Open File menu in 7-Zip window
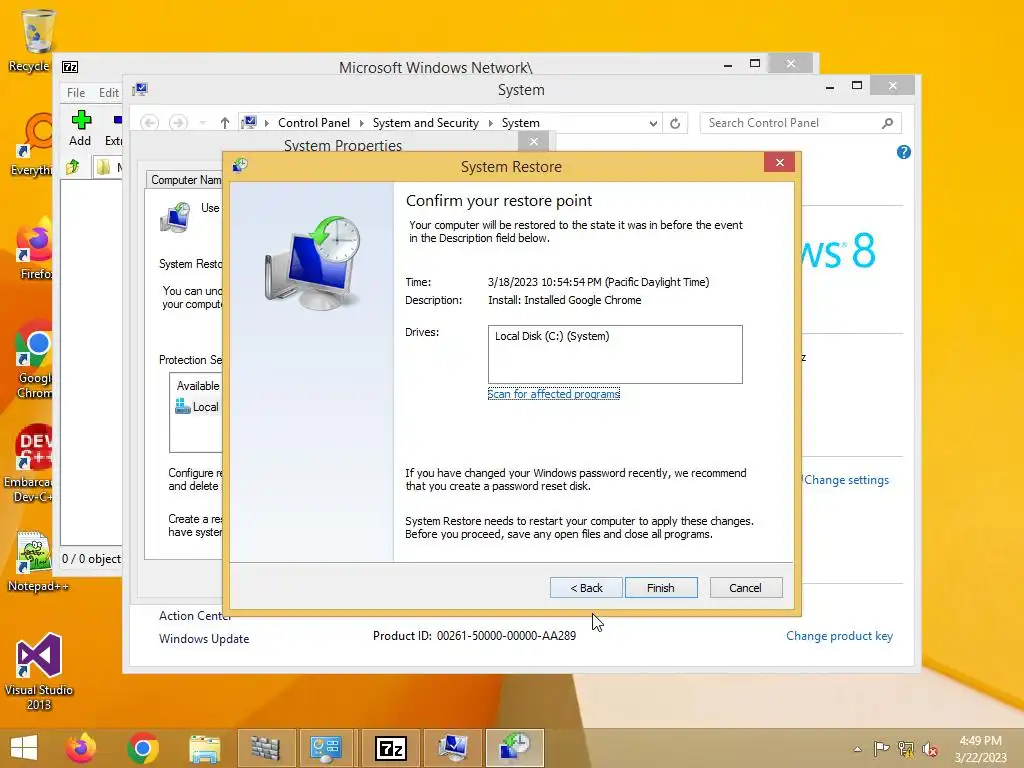 [76, 93]
